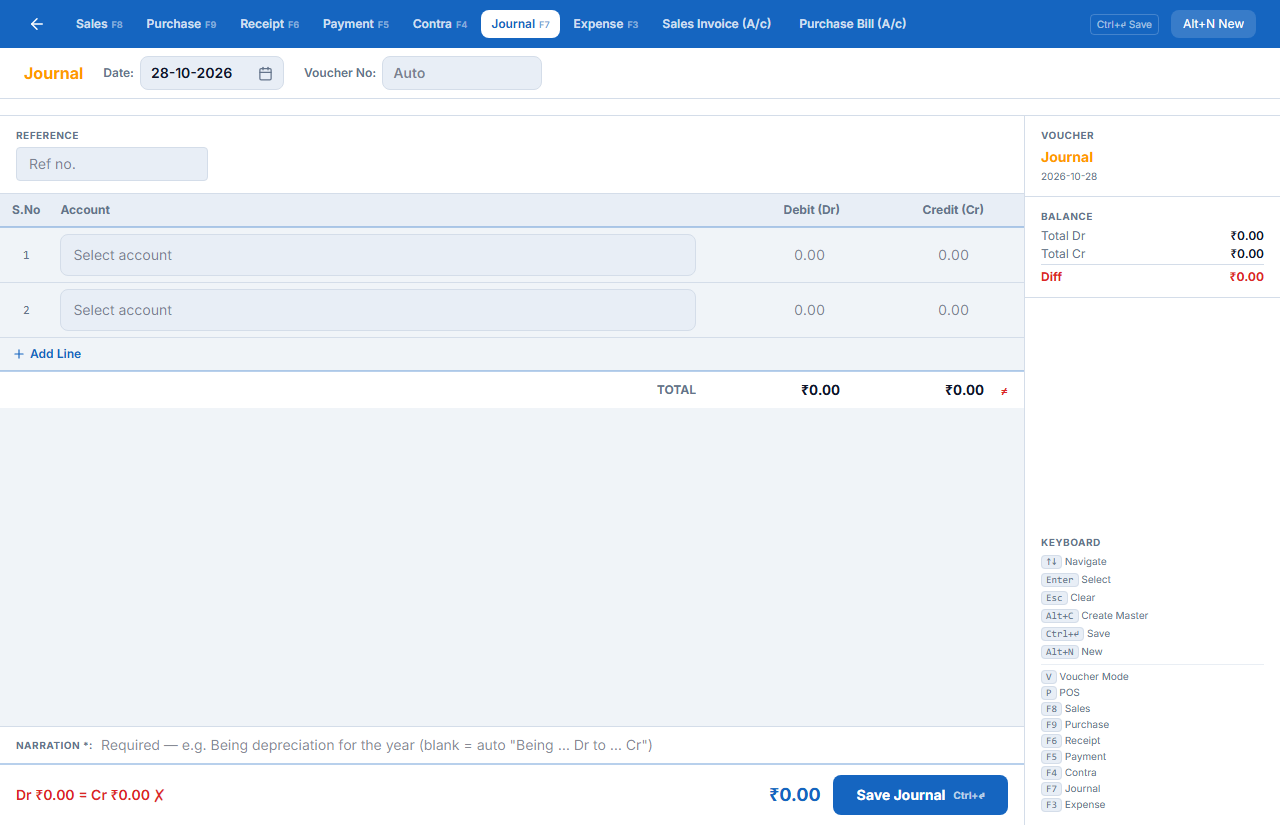This screenshot has width=1280, height=825.
Task: Open the calendar picker in Date field
Action: click(x=265, y=73)
